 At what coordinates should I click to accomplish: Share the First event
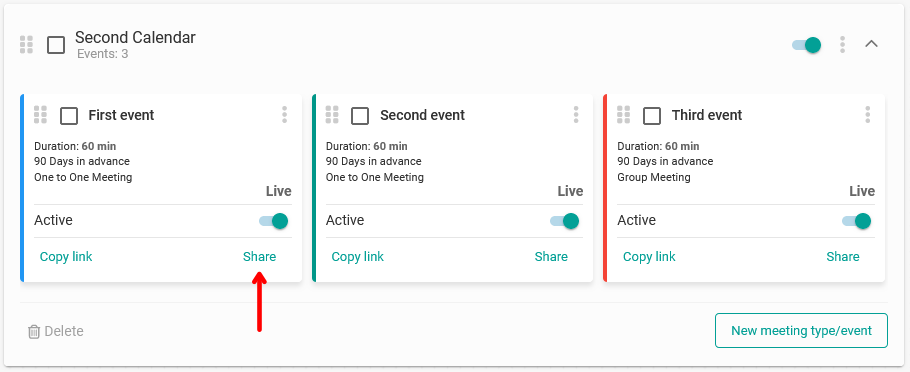point(259,257)
